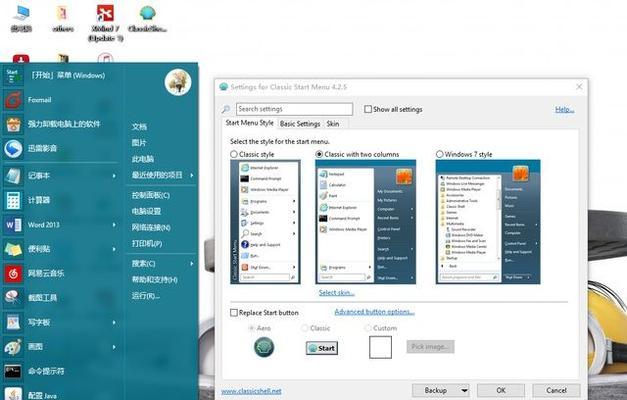Select Windows 7 style radio button
627x400 pixels.
pos(440,154)
